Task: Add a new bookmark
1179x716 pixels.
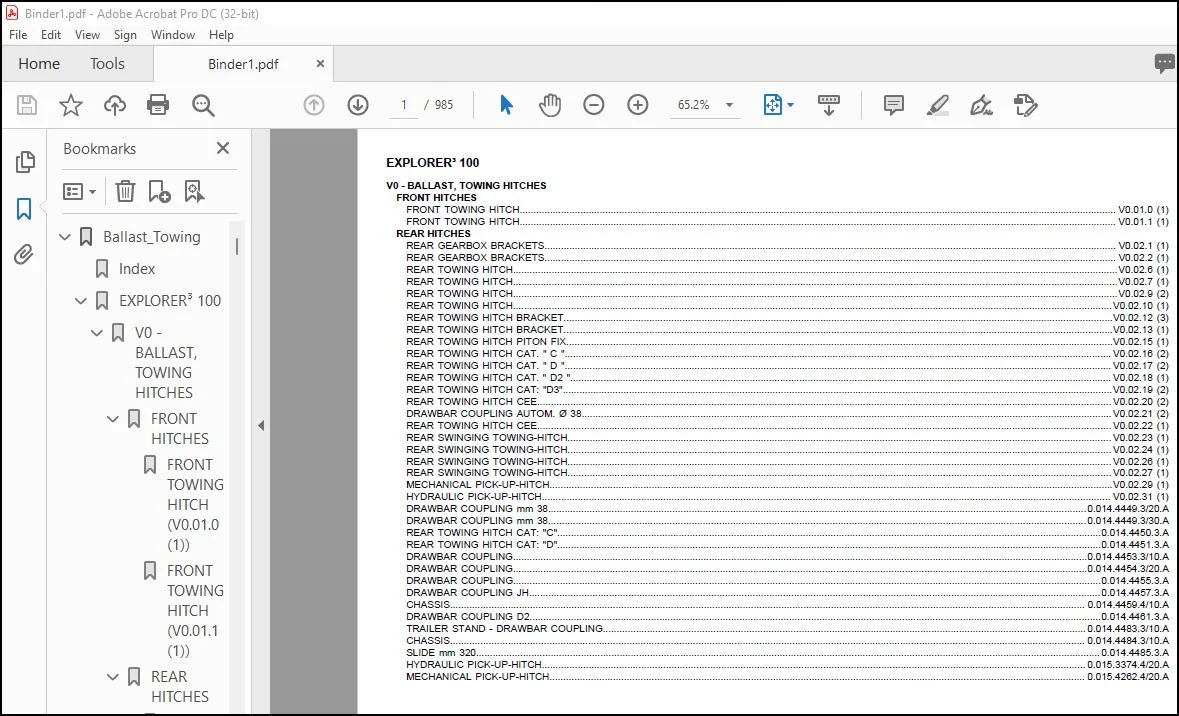Action: [x=159, y=192]
